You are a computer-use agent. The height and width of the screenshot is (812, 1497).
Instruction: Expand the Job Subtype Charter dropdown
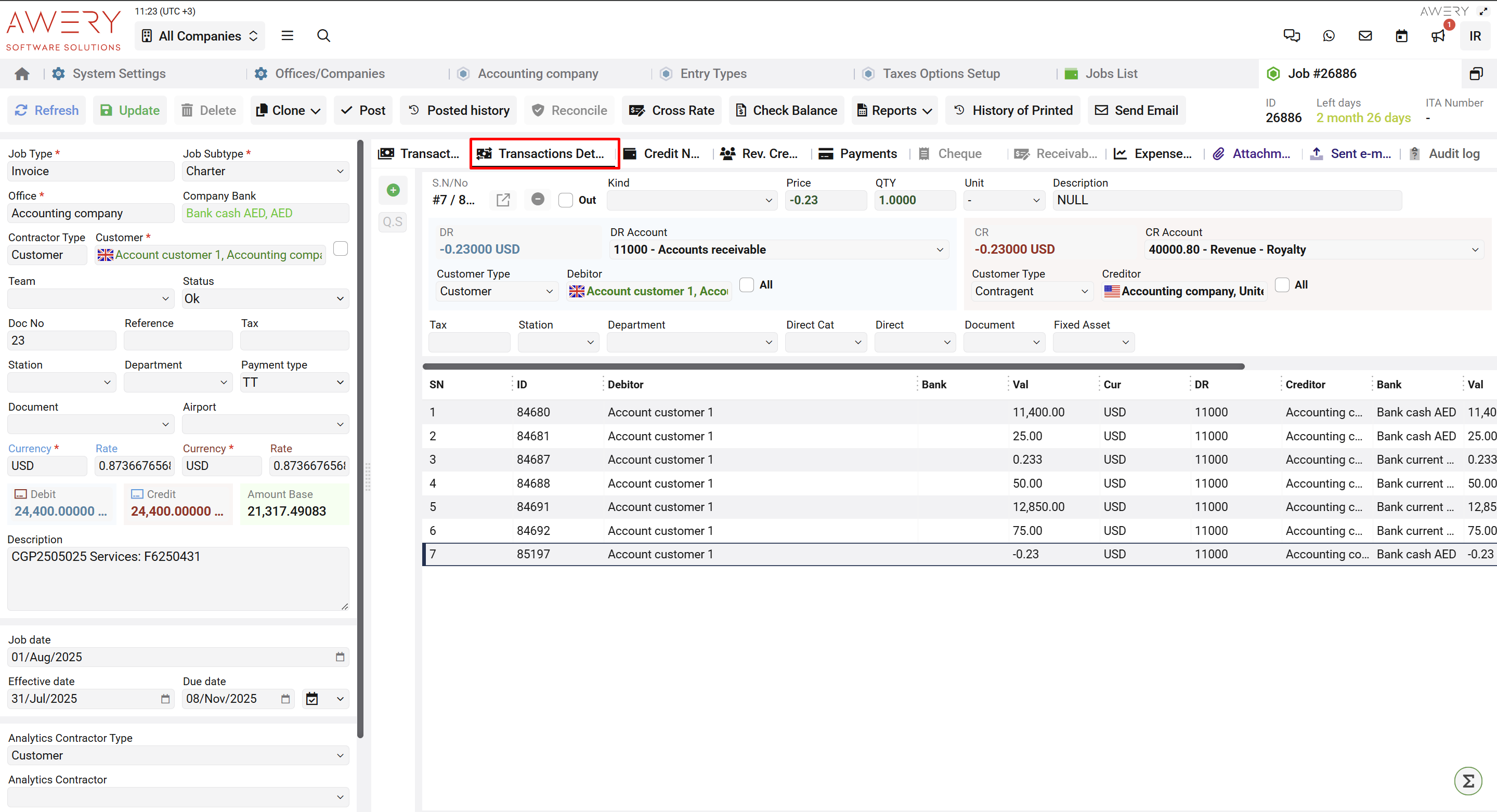coord(265,171)
